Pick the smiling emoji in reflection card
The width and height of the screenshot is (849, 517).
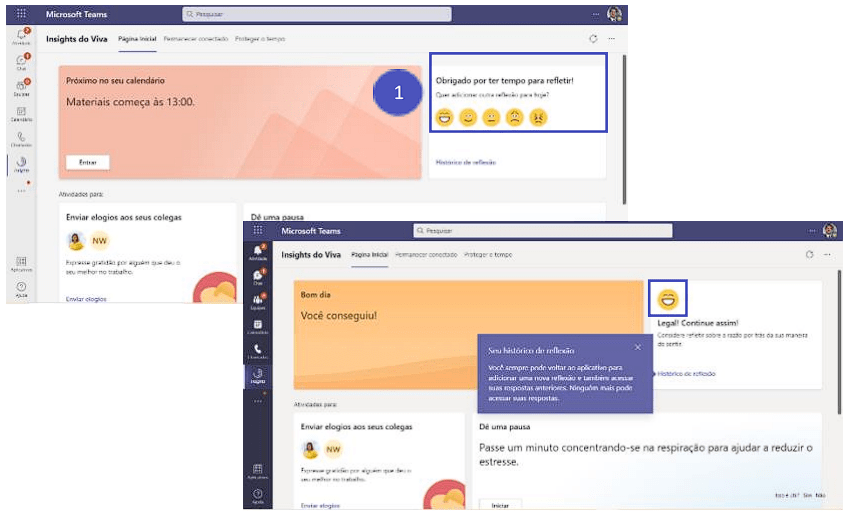coord(468,117)
